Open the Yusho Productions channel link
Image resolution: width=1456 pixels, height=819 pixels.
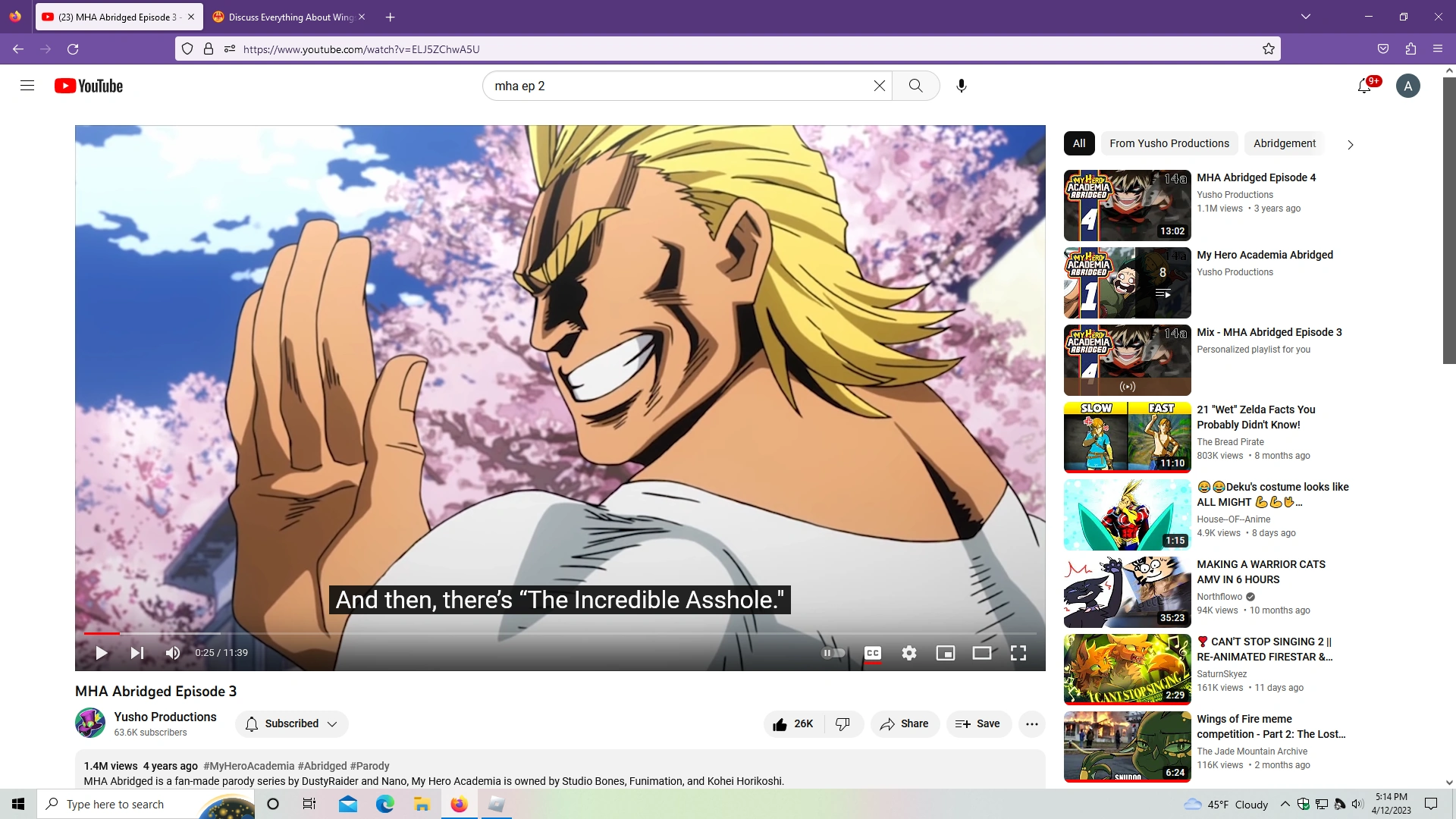pos(165,717)
